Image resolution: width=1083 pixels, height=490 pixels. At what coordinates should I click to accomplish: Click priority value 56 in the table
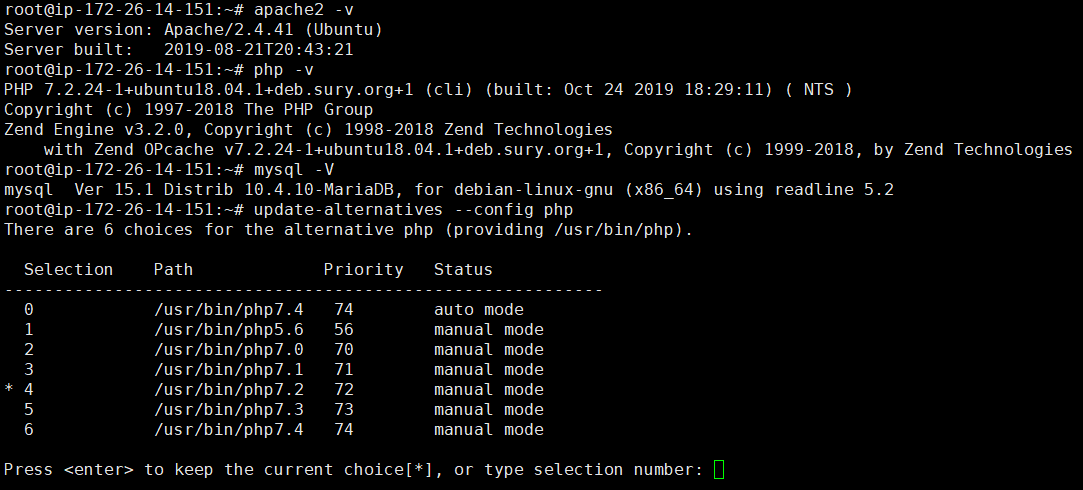click(x=343, y=330)
